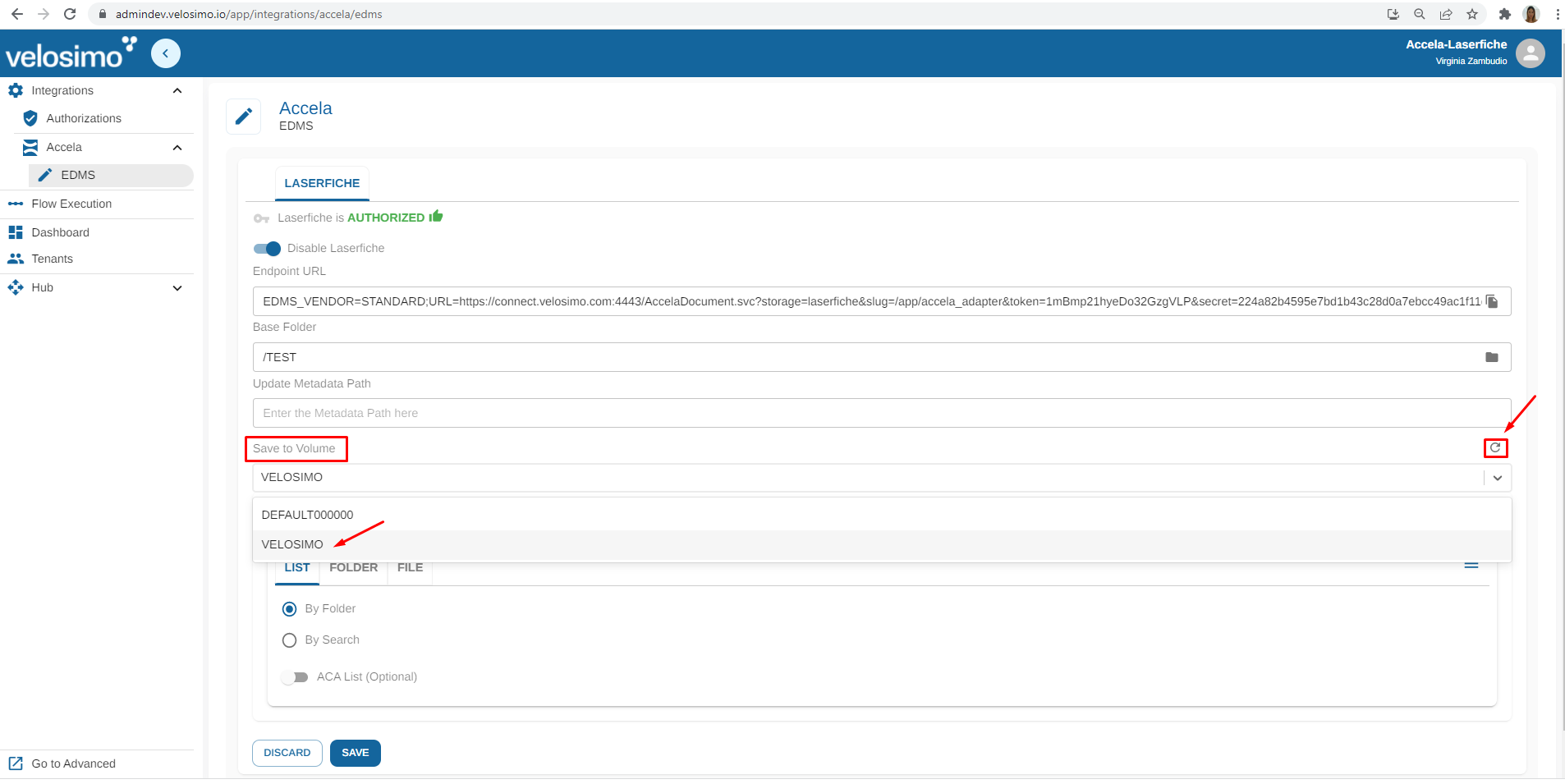Open EDMS in the sidebar
Viewport: 1565px width, 784px height.
(111, 175)
